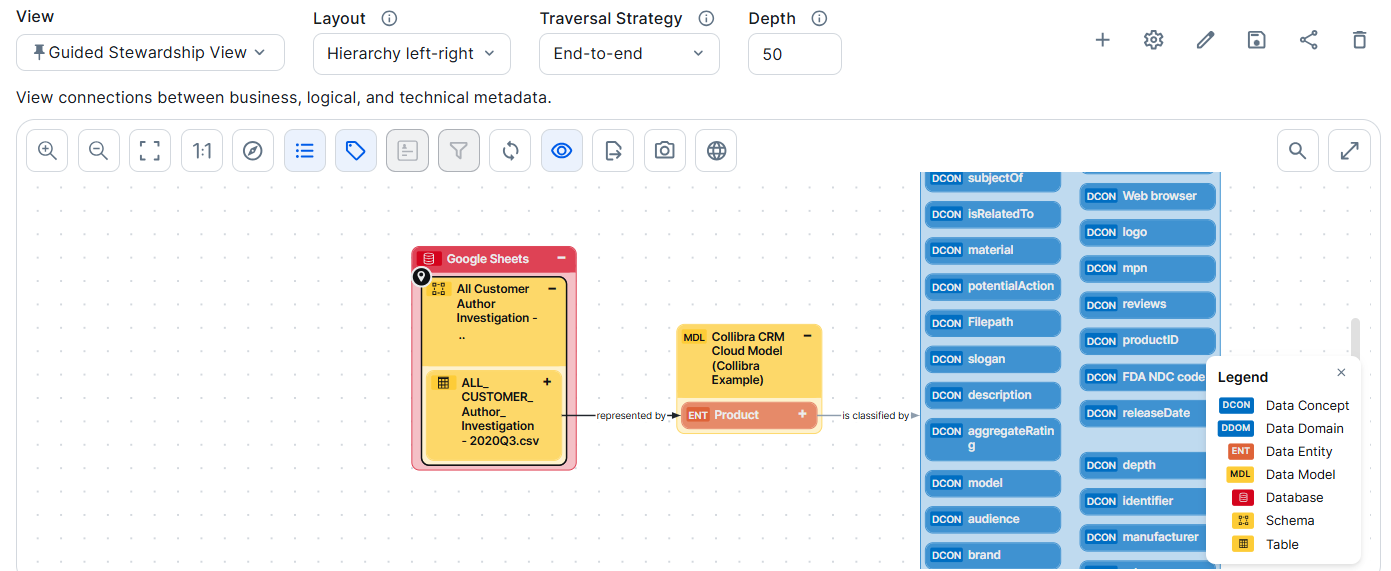This screenshot has width=1391, height=571.
Task: Open the Hierarchy left-right layout dropdown
Action: (x=411, y=54)
